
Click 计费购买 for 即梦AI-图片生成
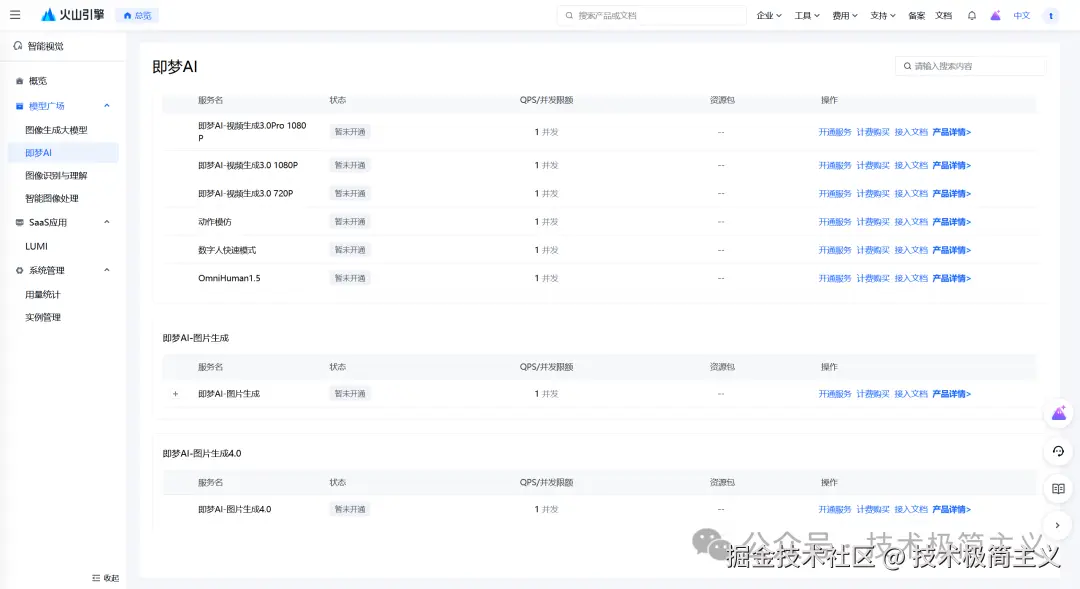pos(873,394)
